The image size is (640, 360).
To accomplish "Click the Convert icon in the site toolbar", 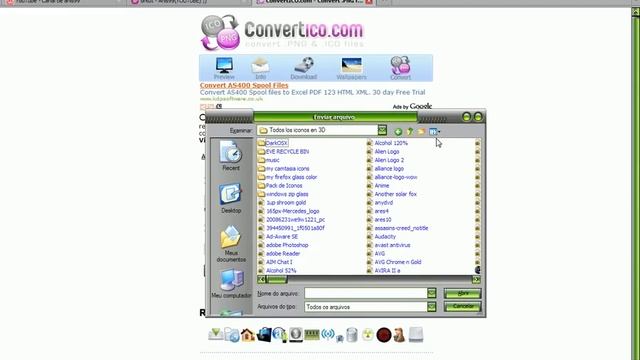I will click(x=400, y=68).
